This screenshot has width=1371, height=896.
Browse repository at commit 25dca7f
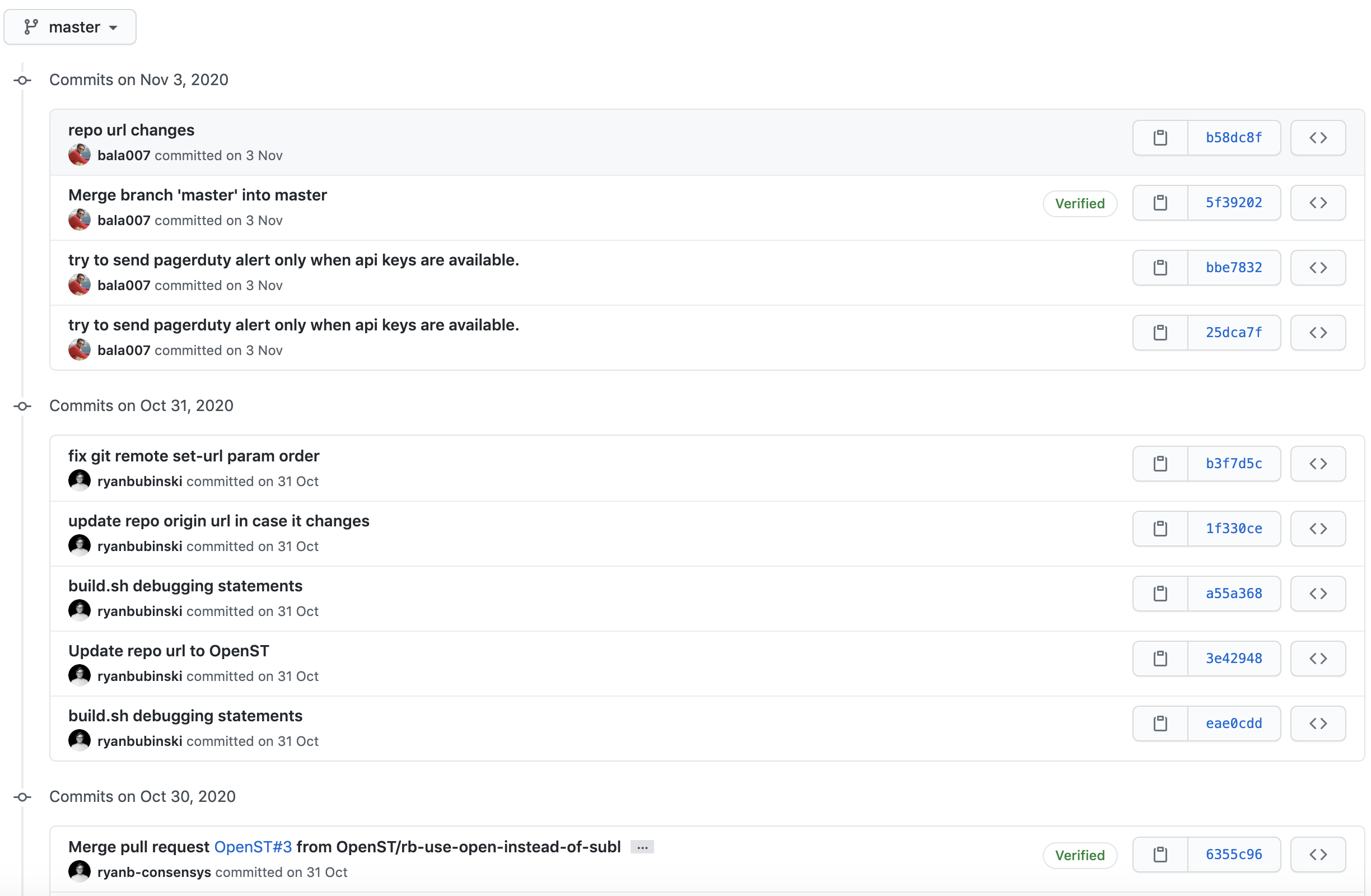pos(1317,333)
